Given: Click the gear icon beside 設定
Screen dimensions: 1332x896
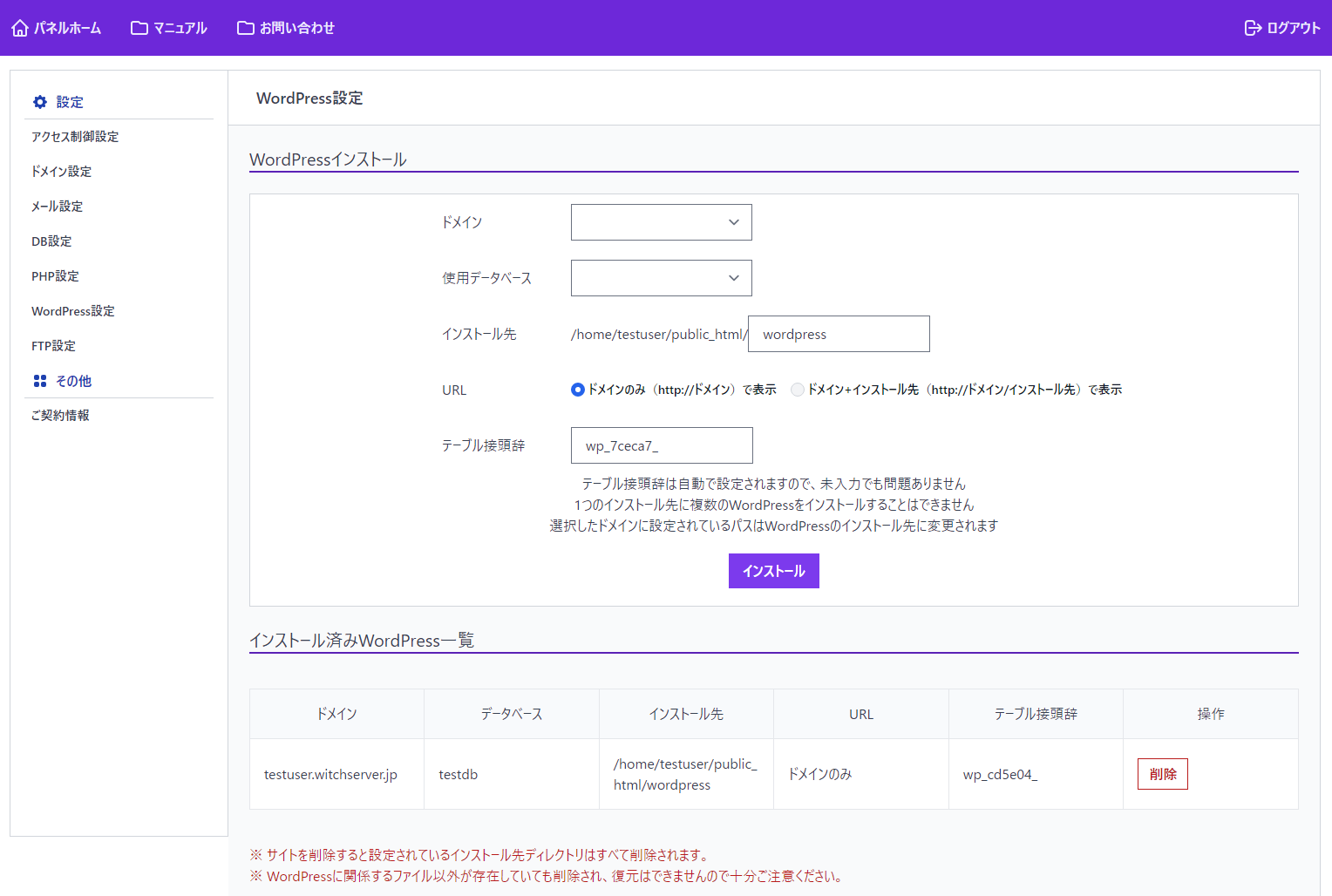Looking at the screenshot, I should point(40,102).
